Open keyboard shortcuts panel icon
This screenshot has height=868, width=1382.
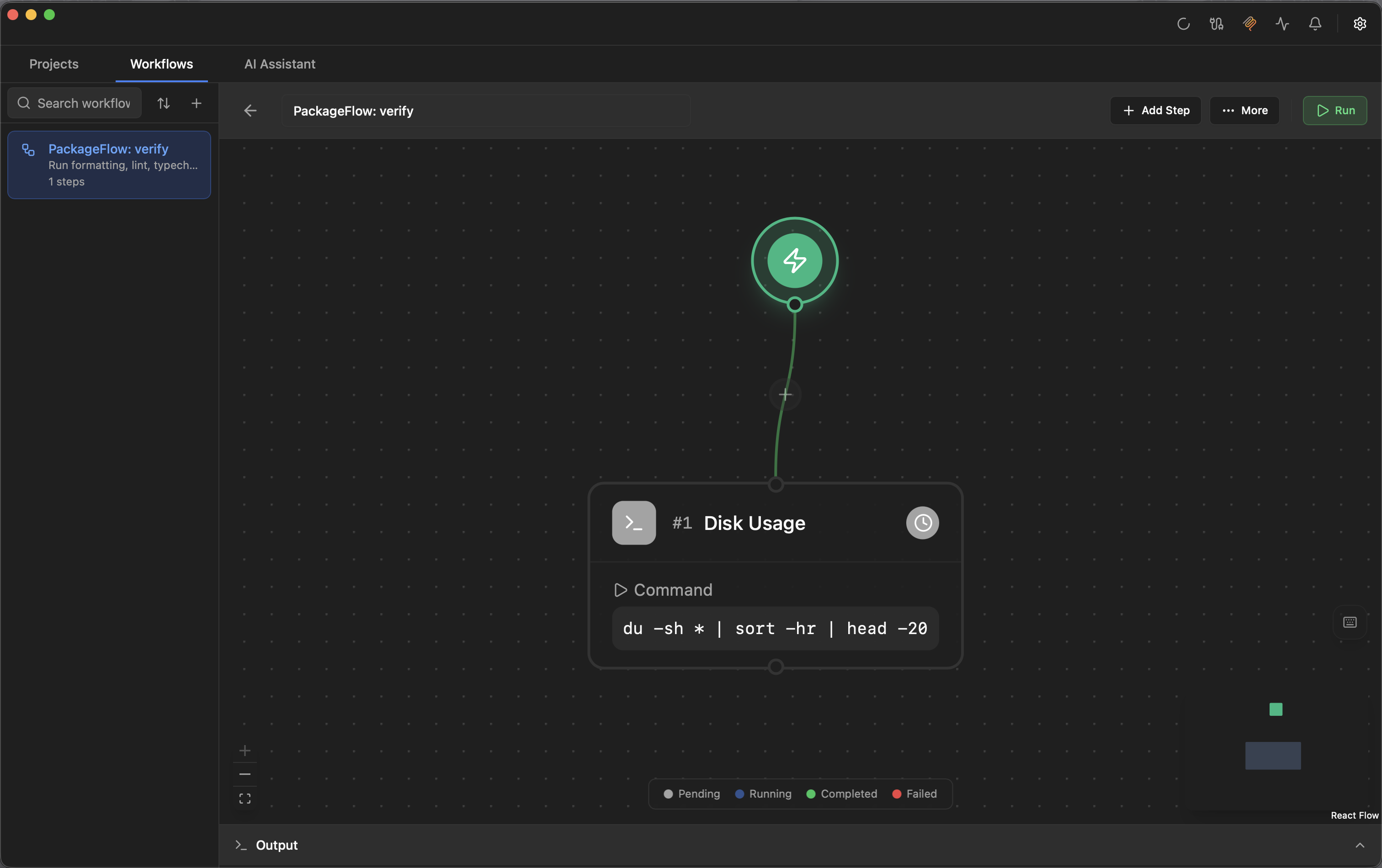[x=1350, y=623]
